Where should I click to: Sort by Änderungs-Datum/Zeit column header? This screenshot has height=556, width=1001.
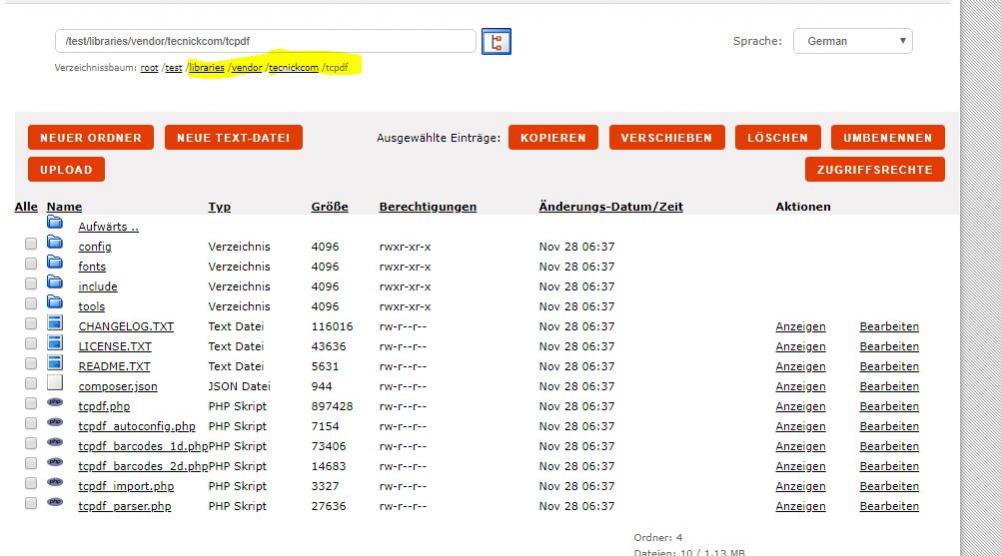[x=610, y=207]
